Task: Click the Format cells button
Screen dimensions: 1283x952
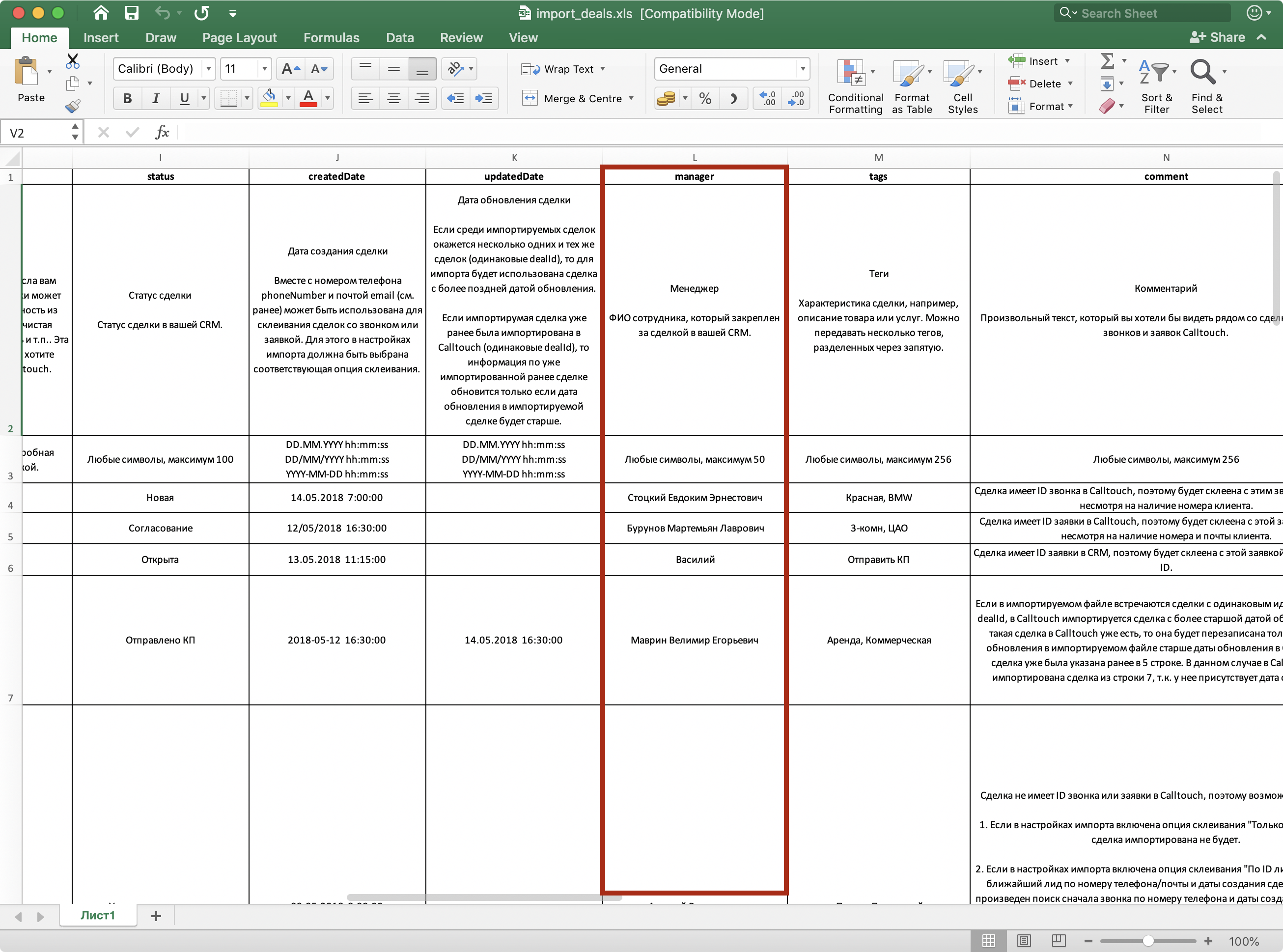Action: 1040,107
